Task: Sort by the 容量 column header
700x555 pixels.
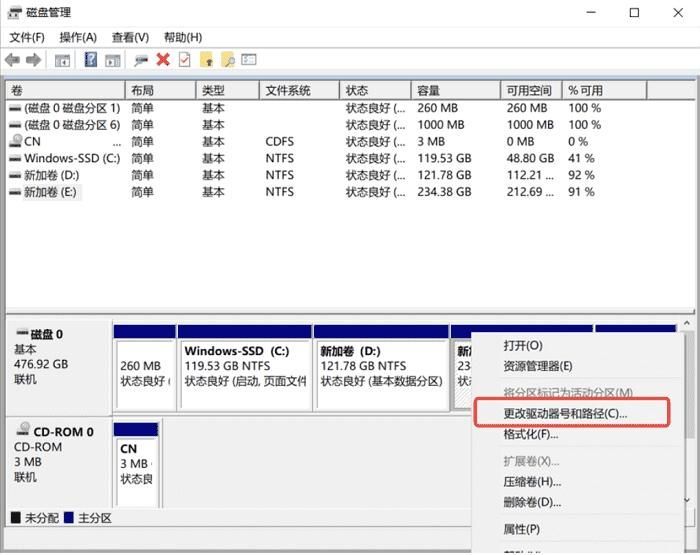Action: (x=455, y=91)
